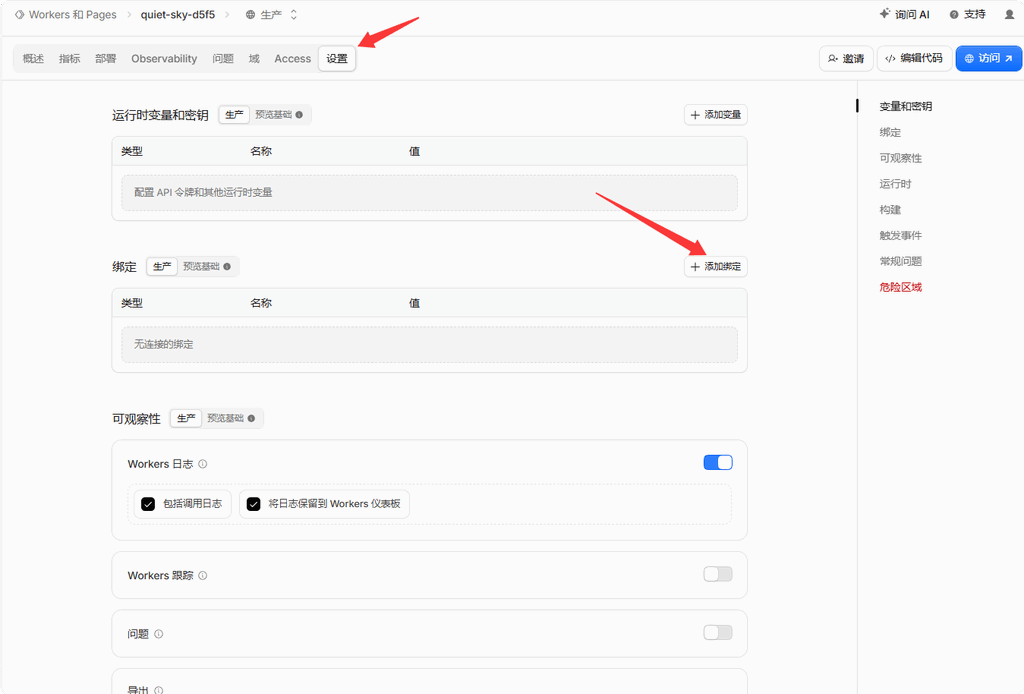
Task: Click the 编辑代码 button
Action: coord(914,58)
